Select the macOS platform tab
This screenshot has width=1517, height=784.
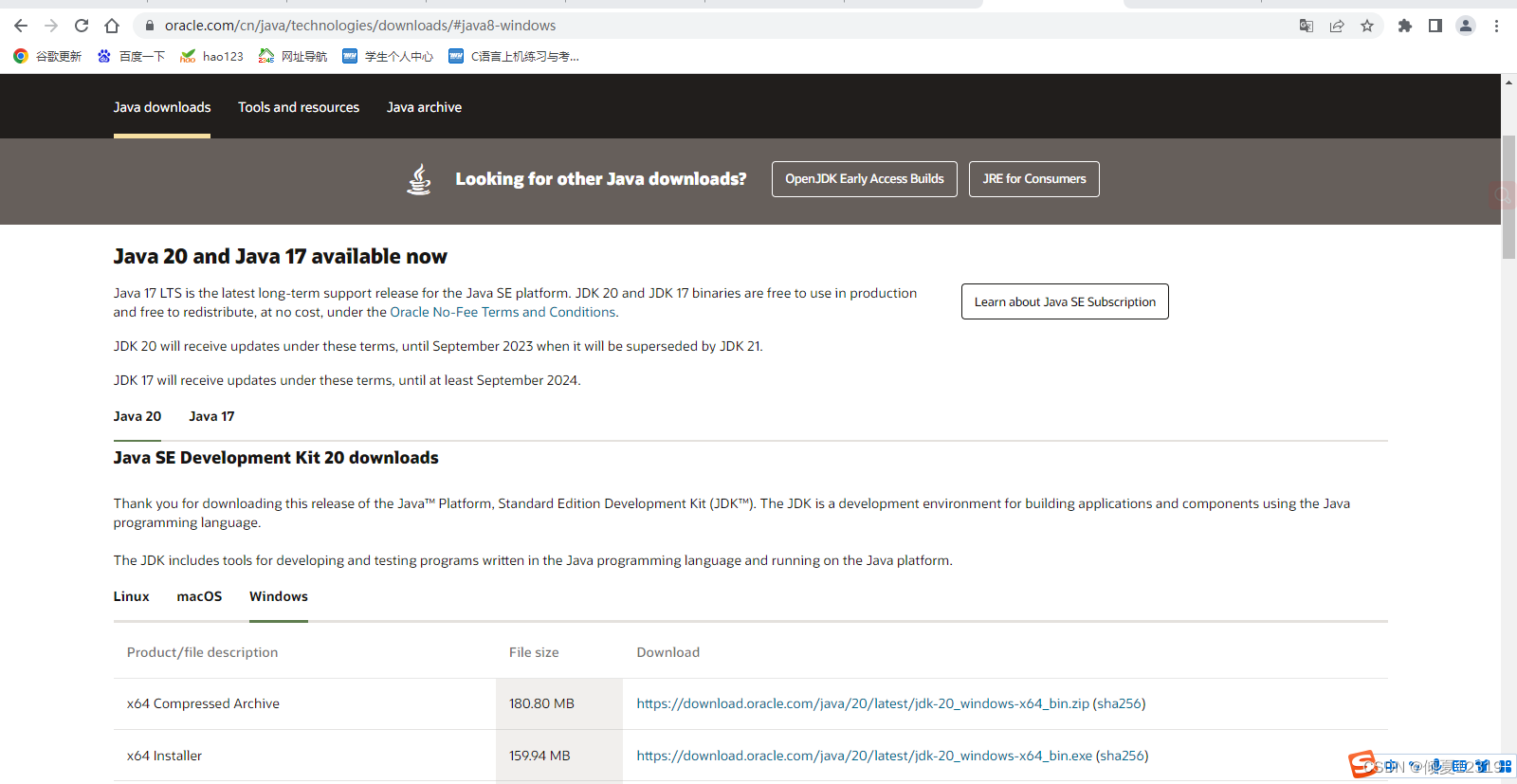coord(199,596)
